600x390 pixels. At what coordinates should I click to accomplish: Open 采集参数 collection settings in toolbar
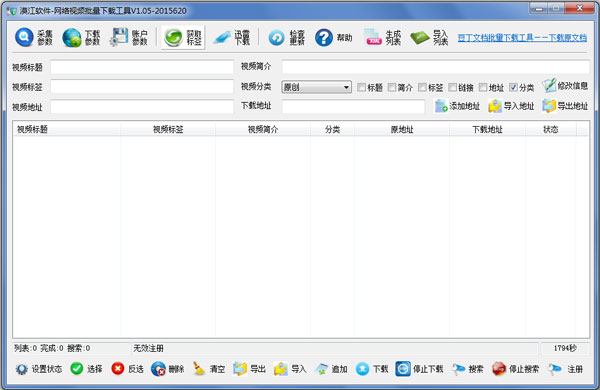point(34,38)
